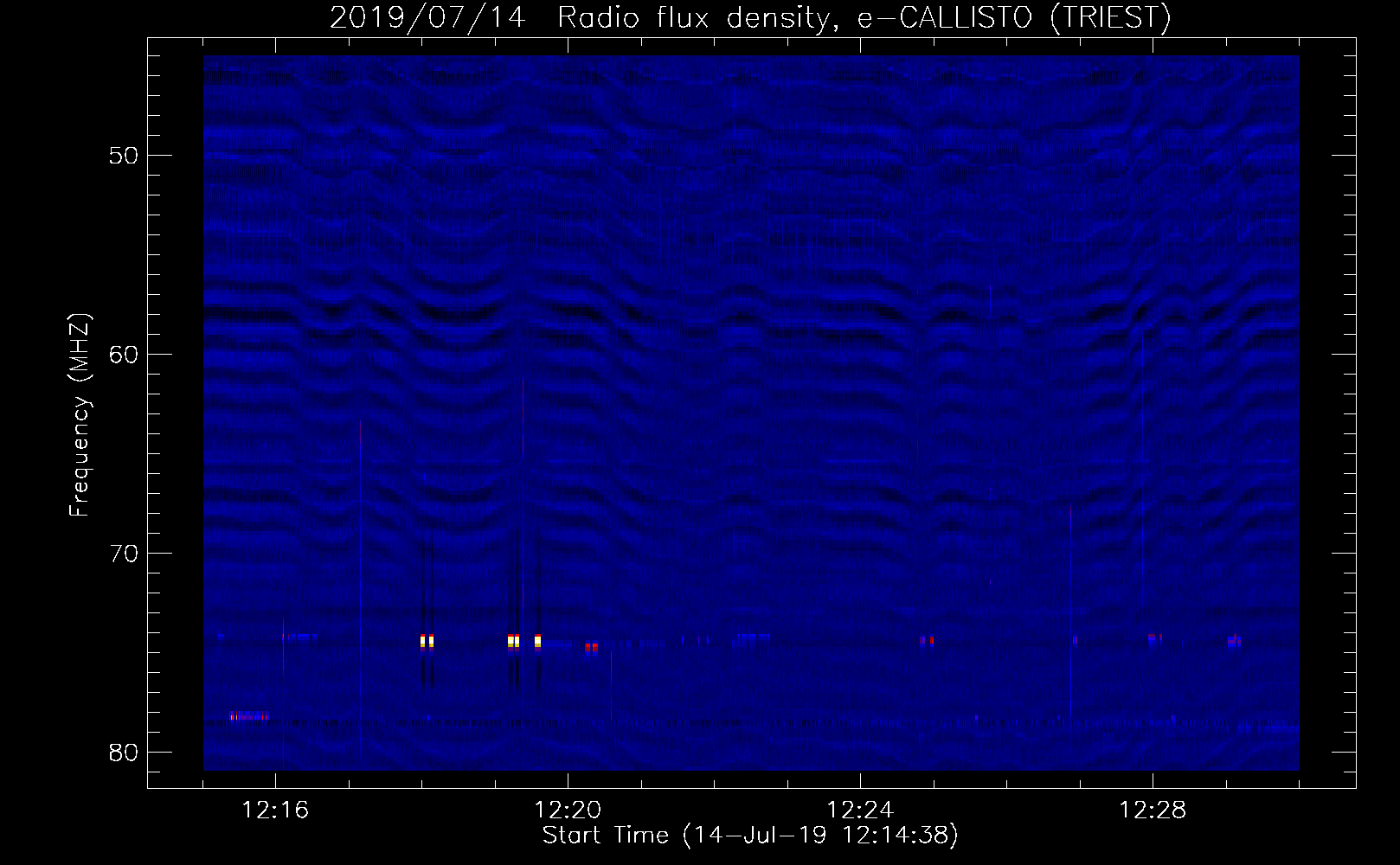Click the '12:24' time tick label
Image resolution: width=1400 pixels, height=865 pixels.
click(860, 811)
